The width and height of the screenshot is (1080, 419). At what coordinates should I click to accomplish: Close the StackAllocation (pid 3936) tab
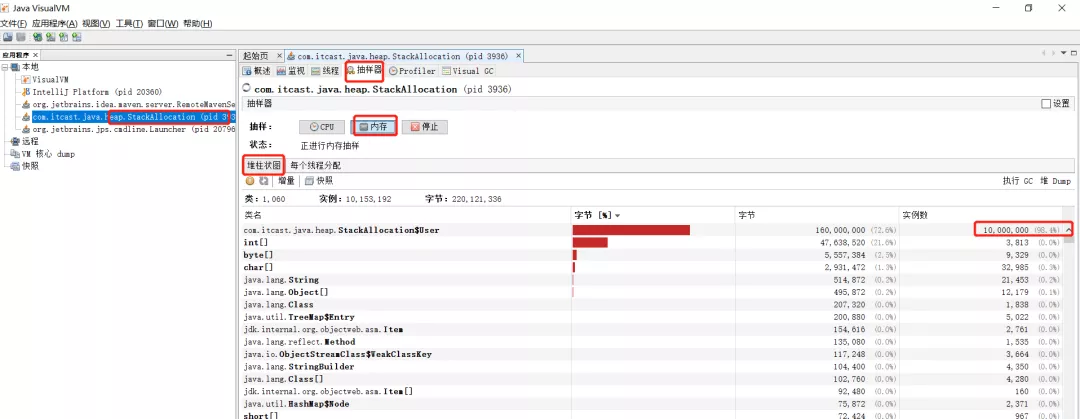(519, 55)
